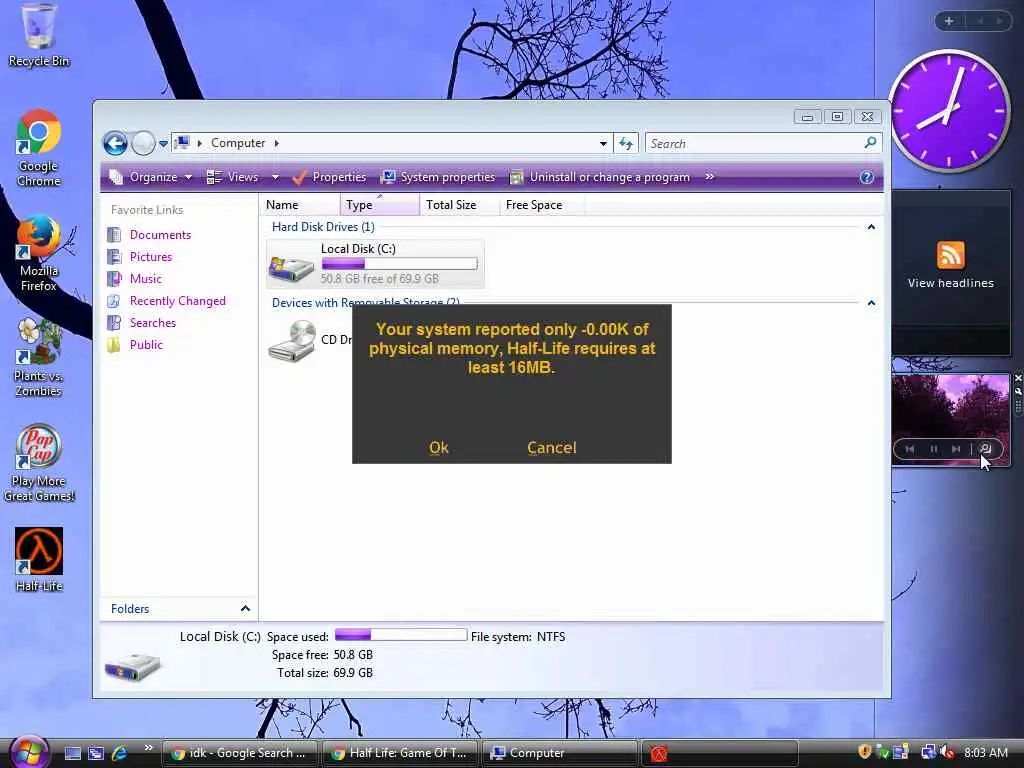
Task: Click the Local Disk icon in details pane
Action: pyautogui.click(x=133, y=666)
